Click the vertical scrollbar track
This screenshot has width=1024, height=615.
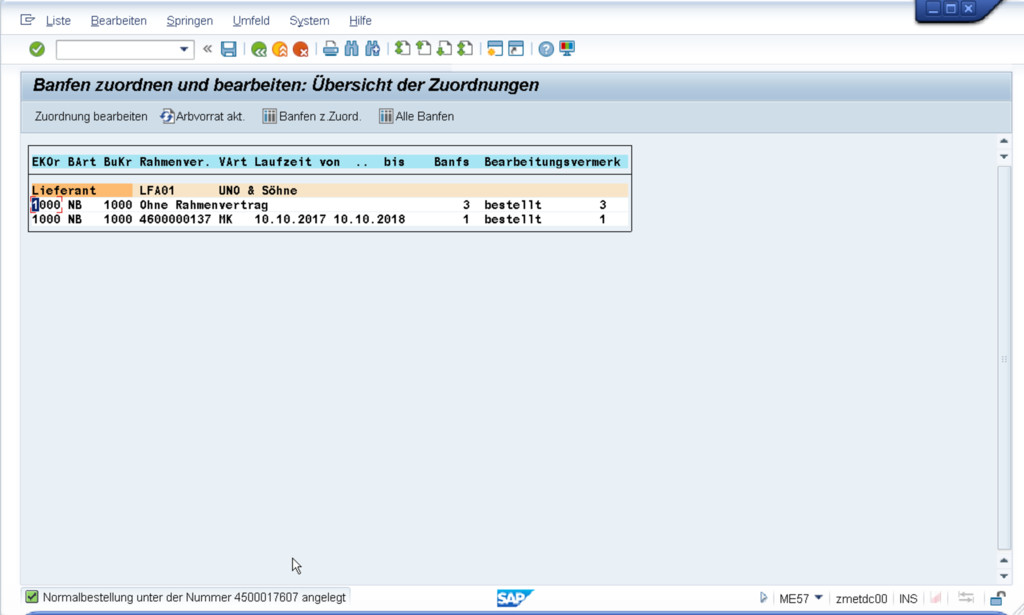pyautogui.click(x=1004, y=358)
